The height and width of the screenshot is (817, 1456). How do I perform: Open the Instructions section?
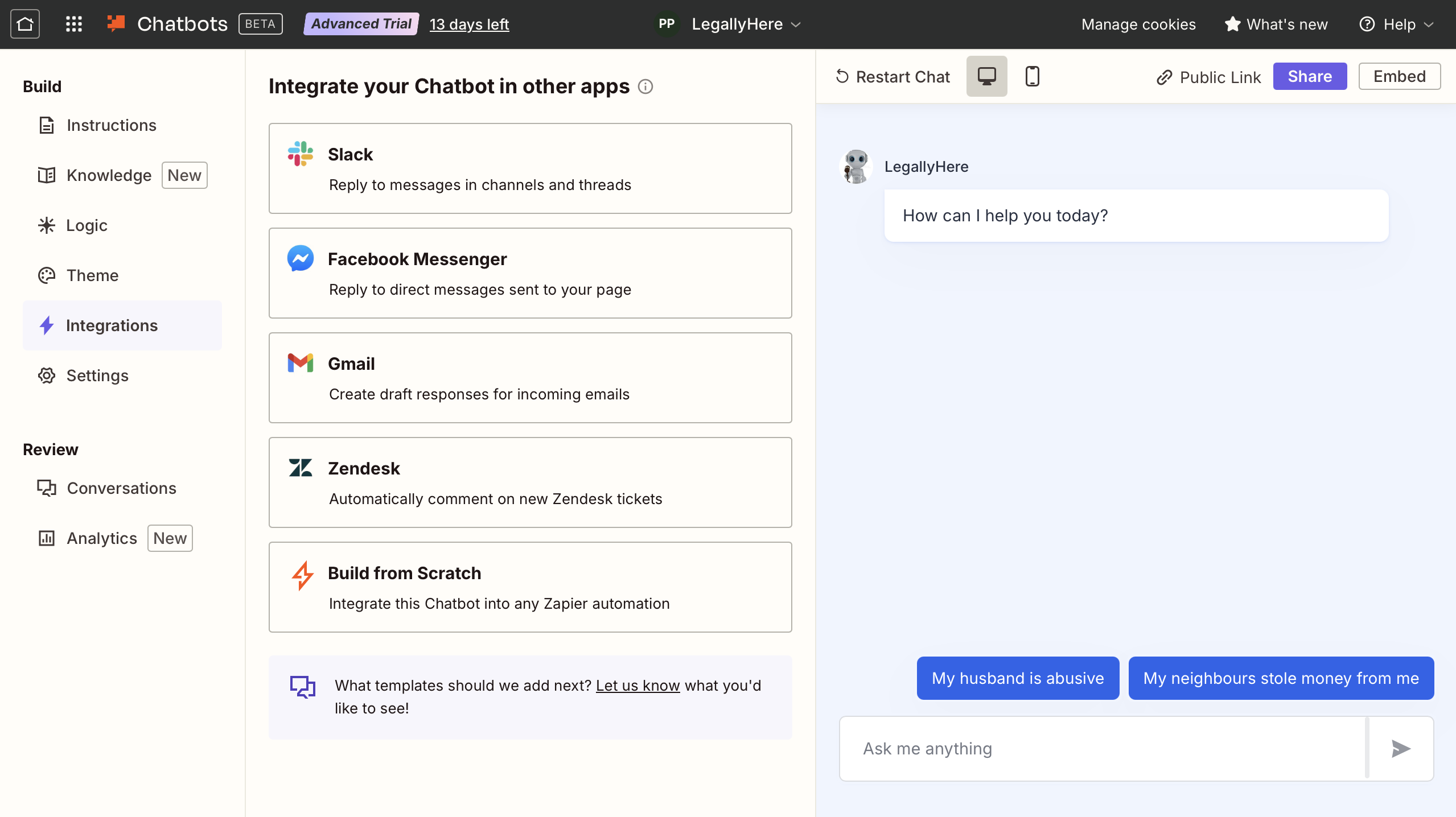[122, 125]
